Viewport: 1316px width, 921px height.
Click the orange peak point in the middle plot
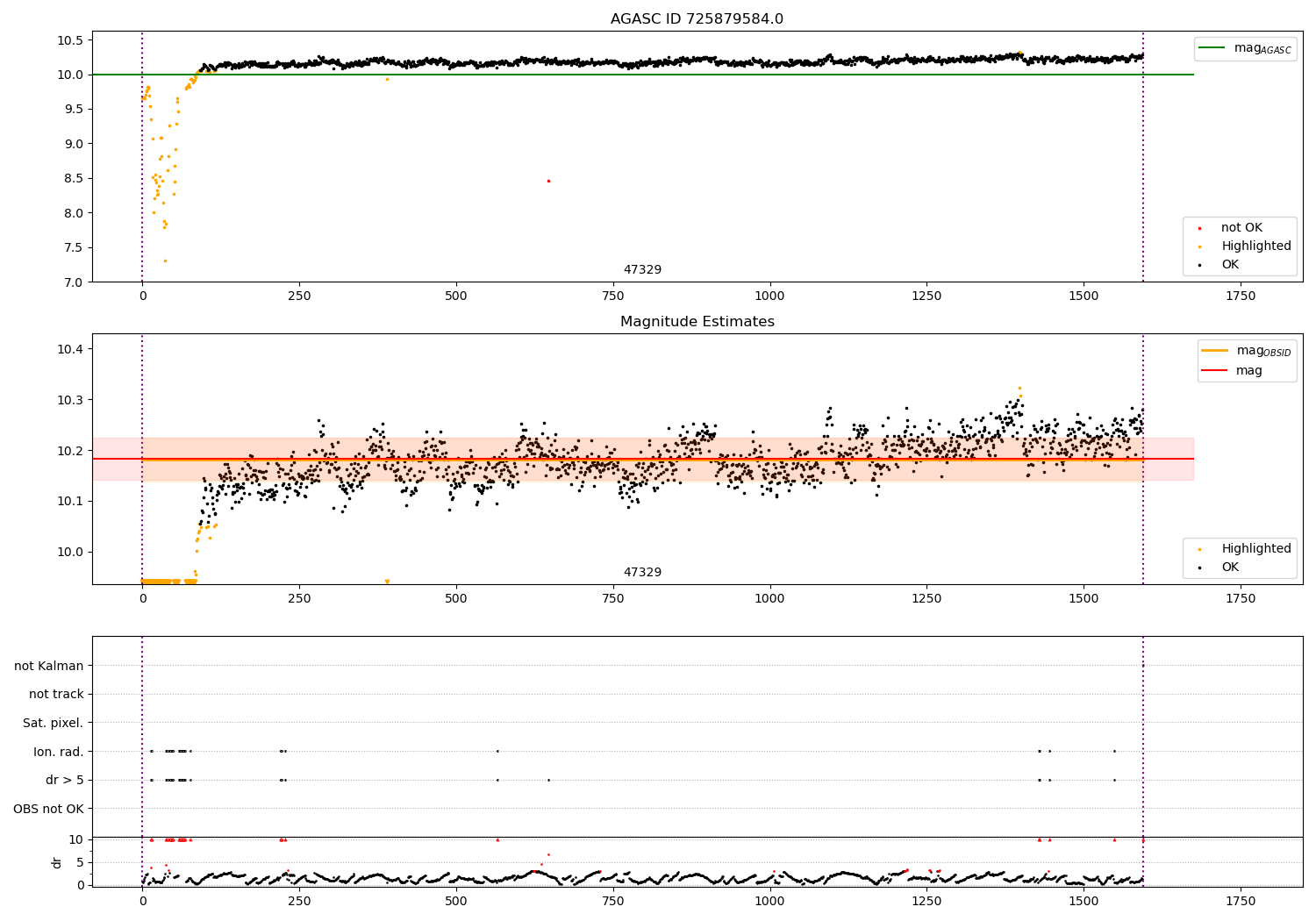click(1019, 388)
